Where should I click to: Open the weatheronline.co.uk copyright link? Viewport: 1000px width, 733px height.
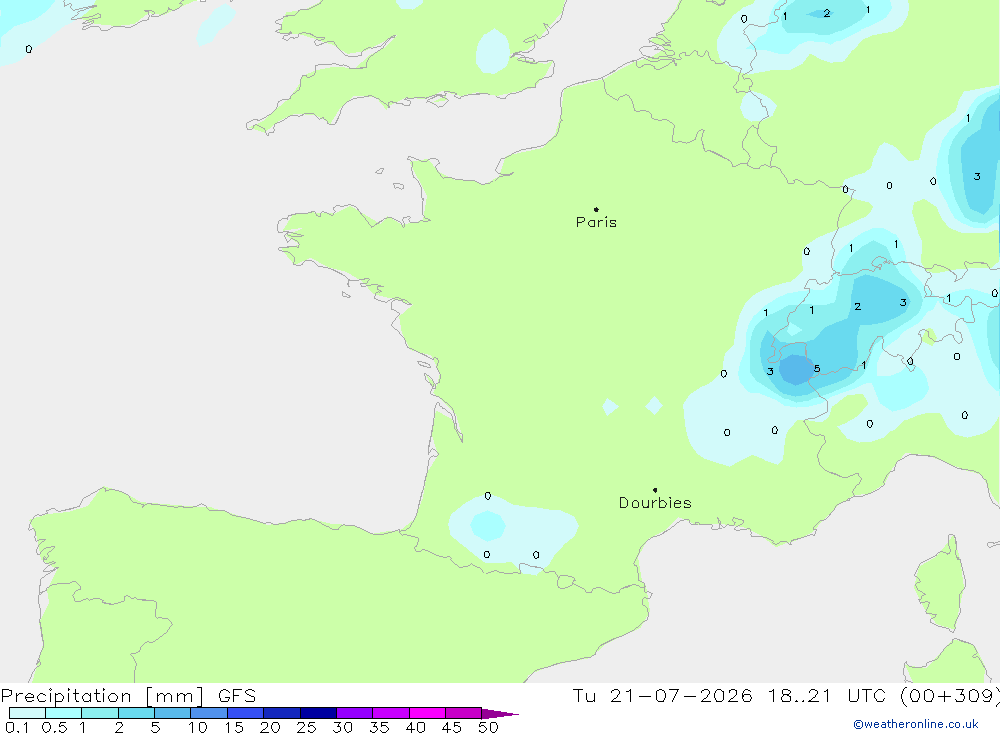pyautogui.click(x=916, y=724)
